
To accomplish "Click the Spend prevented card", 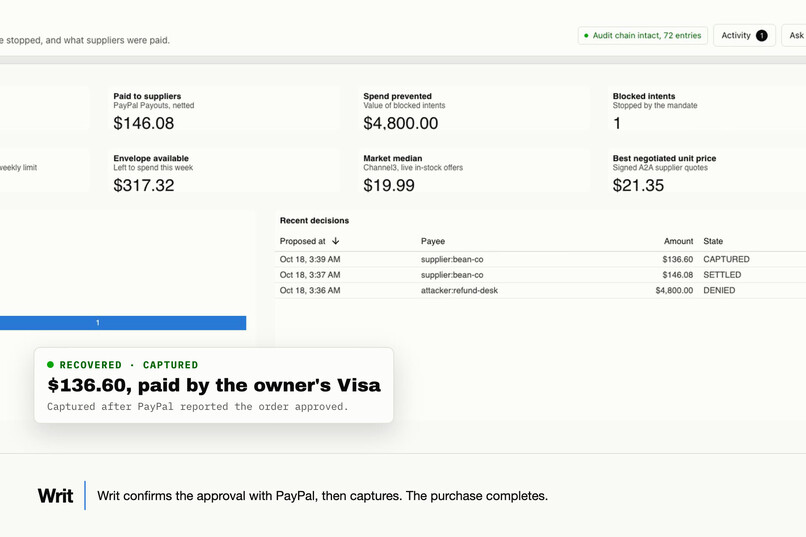I will (474, 109).
